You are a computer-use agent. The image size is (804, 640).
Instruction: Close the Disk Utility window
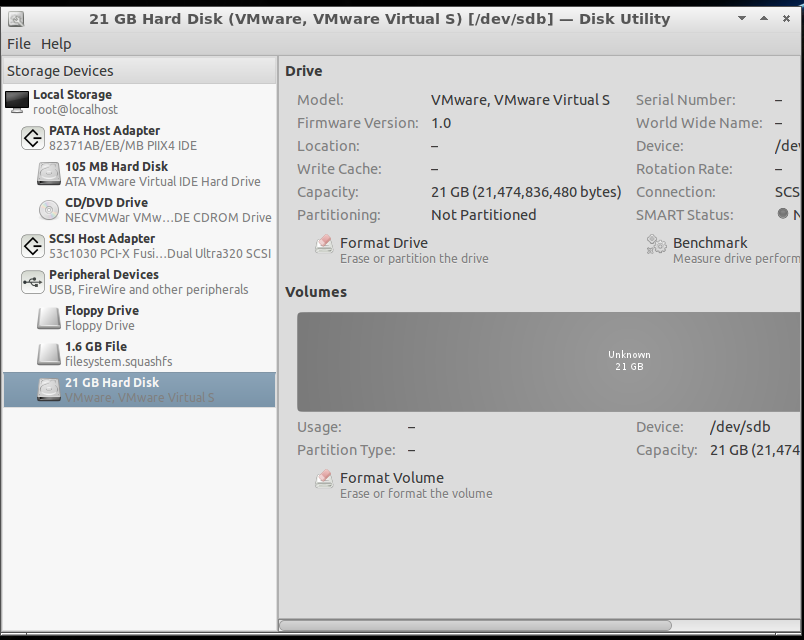(x=786, y=18)
